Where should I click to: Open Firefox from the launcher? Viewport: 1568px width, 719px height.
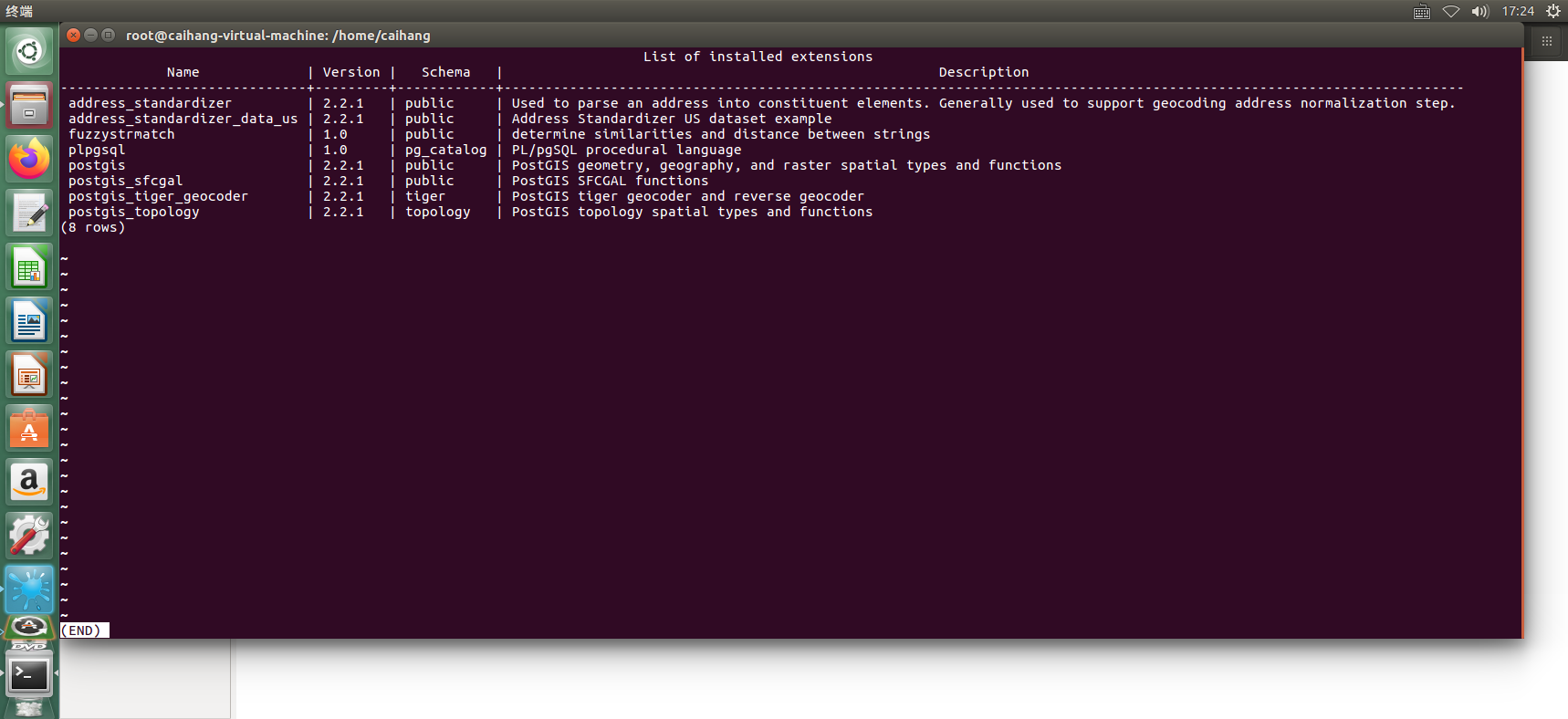click(29, 158)
